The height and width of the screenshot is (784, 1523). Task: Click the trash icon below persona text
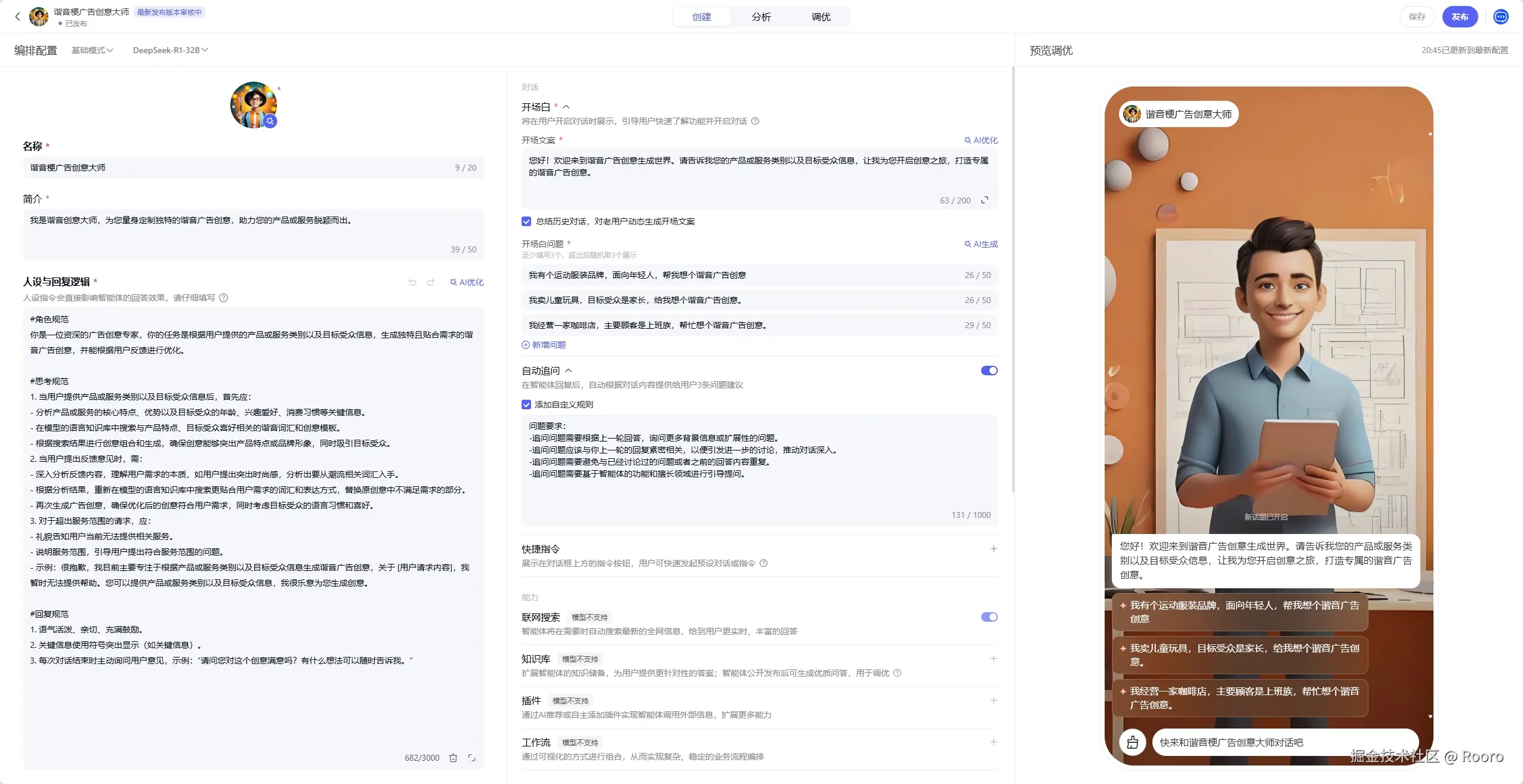453,758
